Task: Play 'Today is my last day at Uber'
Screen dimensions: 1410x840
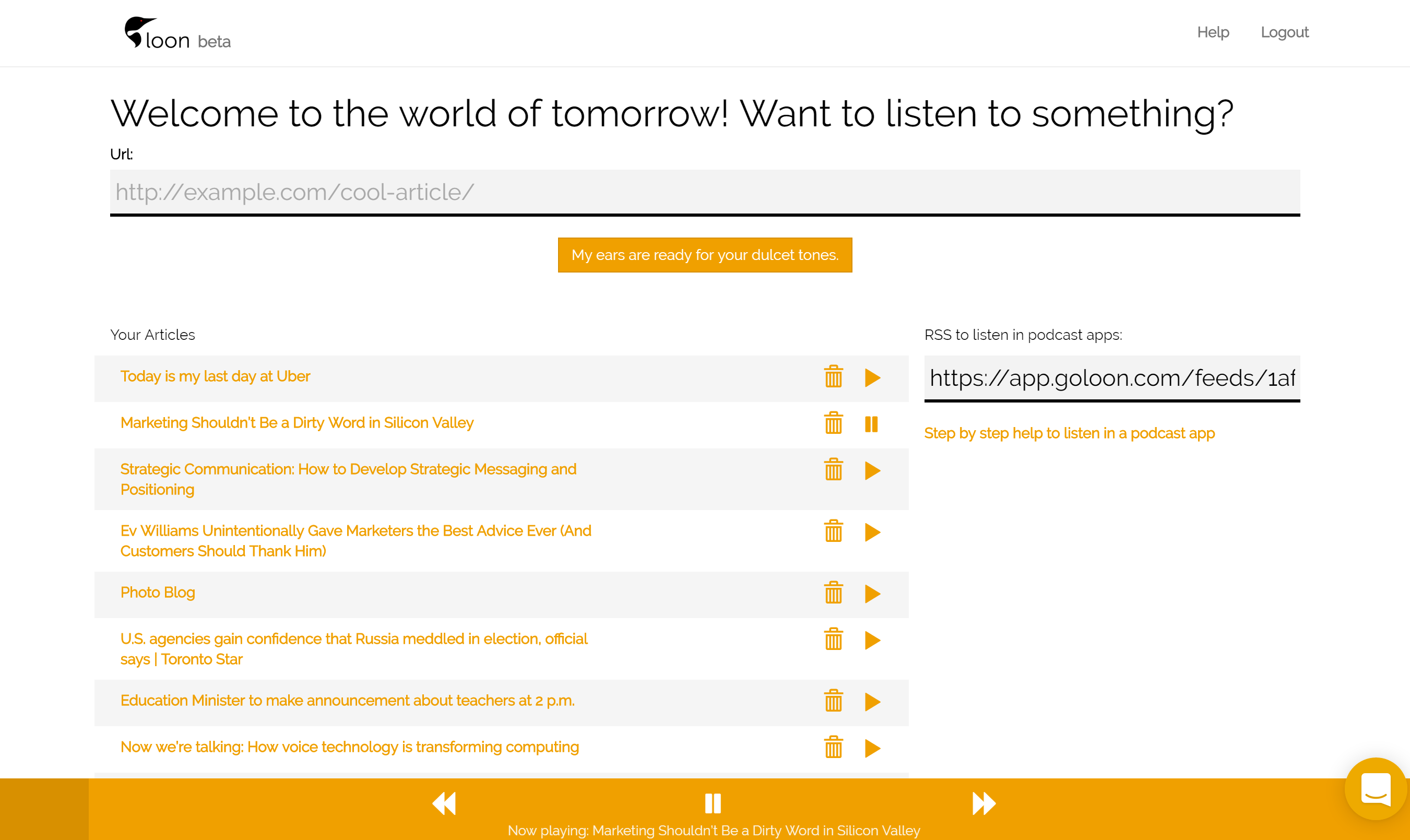Action: (x=872, y=377)
